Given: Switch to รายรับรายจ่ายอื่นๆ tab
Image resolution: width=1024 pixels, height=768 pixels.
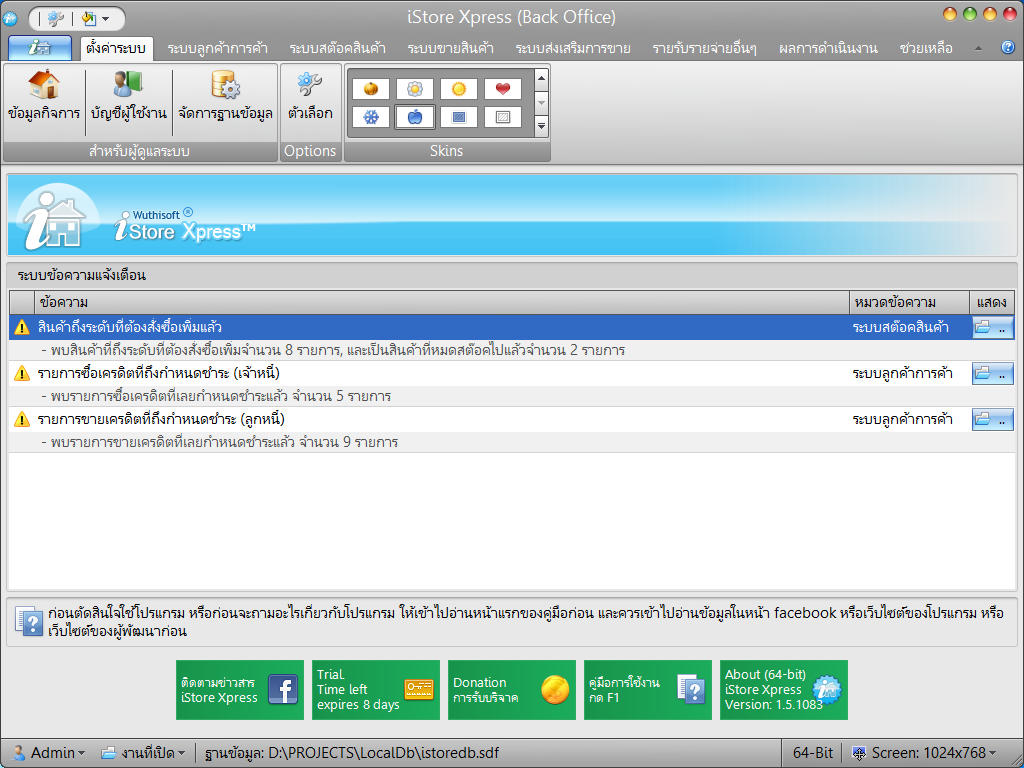Looking at the screenshot, I should (x=704, y=48).
